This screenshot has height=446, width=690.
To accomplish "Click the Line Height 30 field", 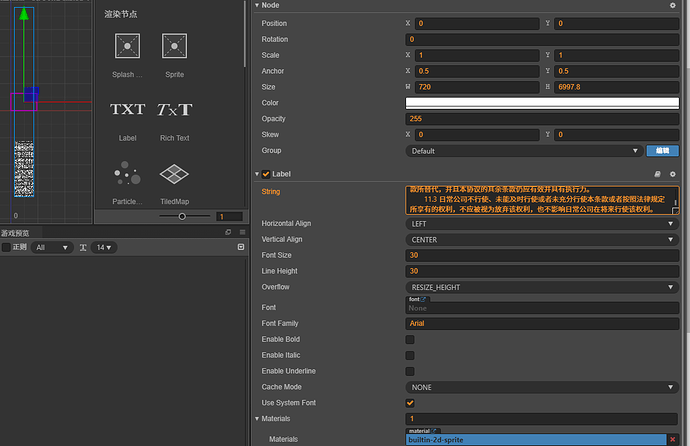I will [x=542, y=271].
